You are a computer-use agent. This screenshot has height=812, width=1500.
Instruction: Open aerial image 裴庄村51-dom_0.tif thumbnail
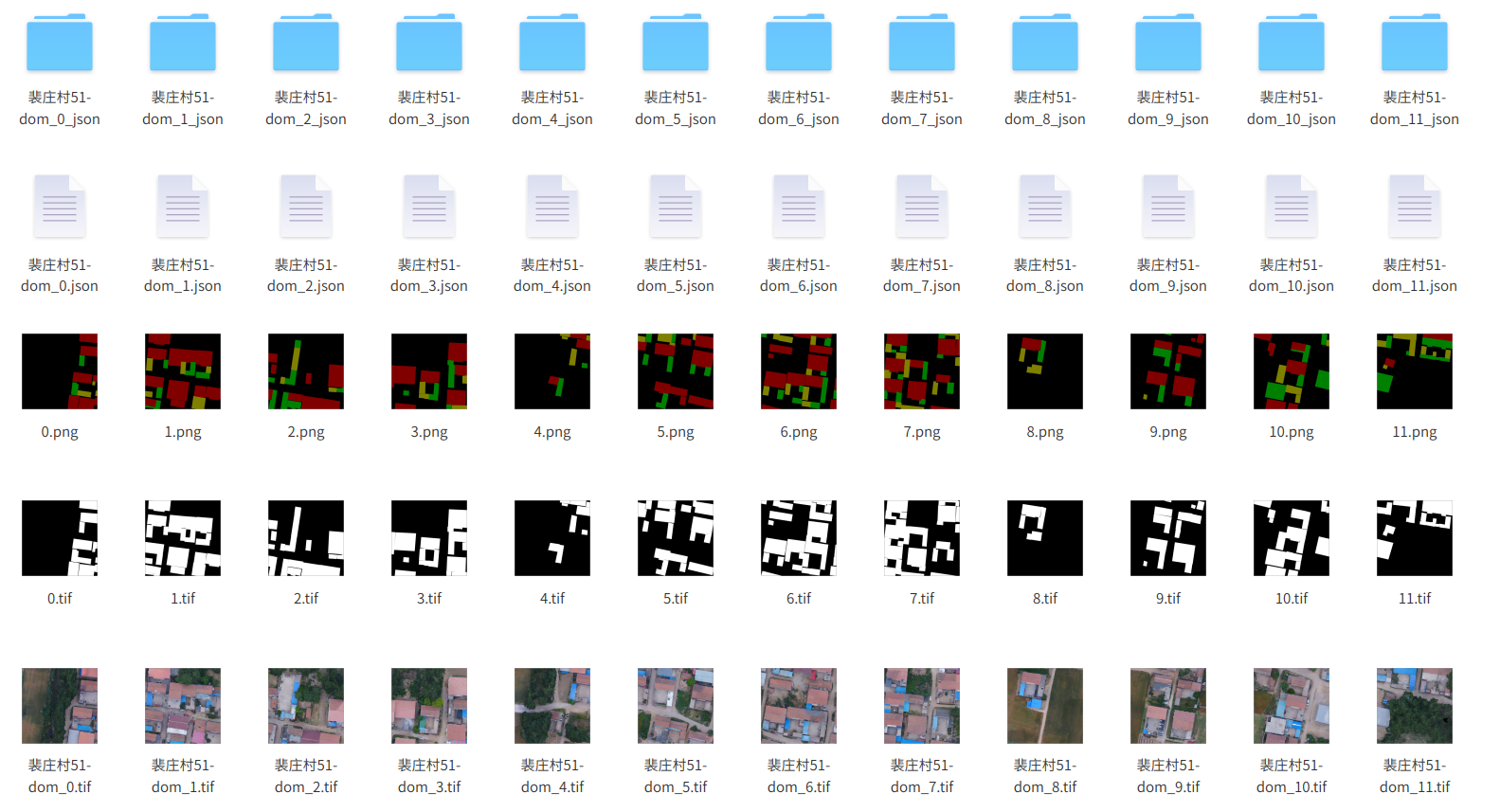tap(60, 706)
